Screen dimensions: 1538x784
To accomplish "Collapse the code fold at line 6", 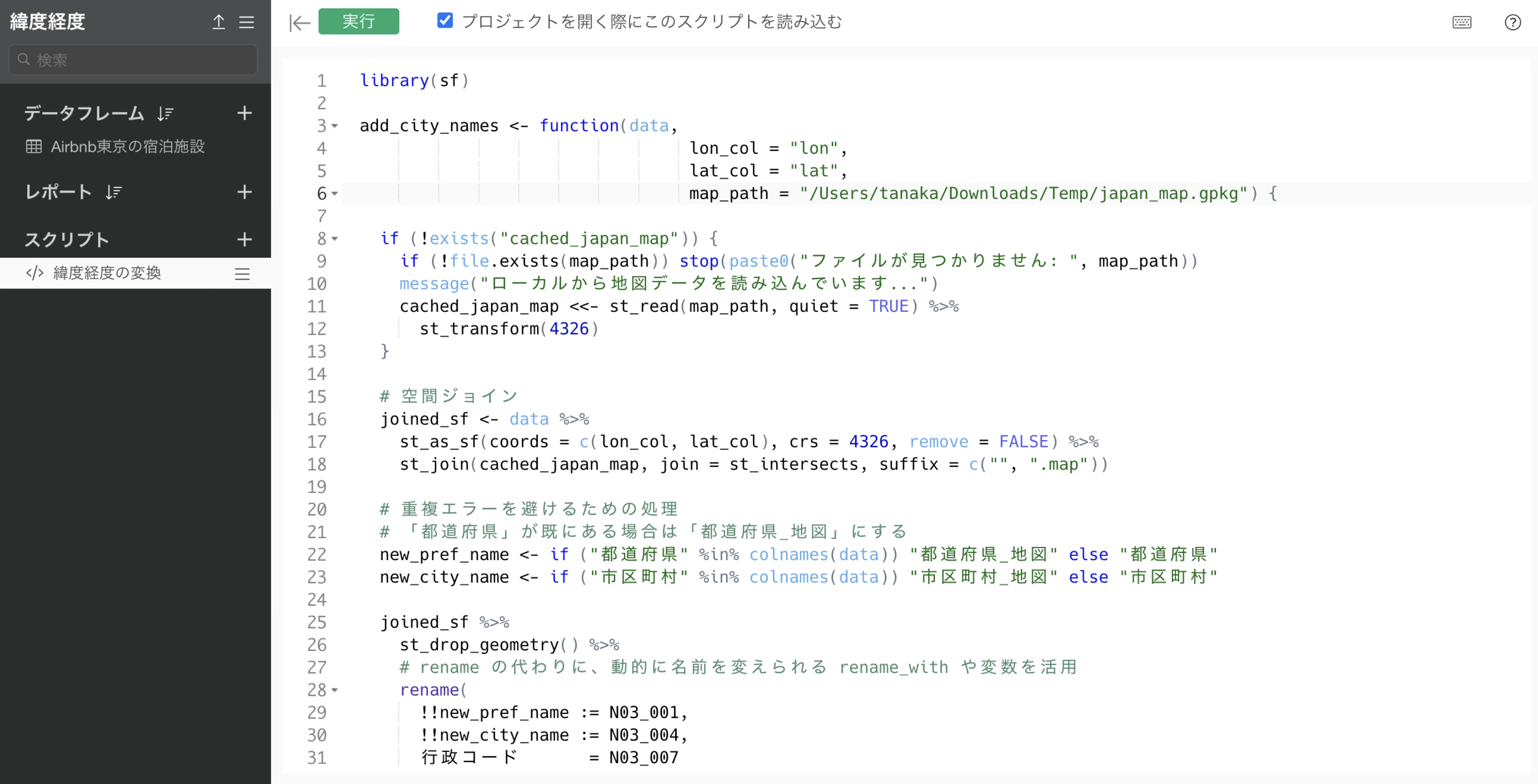I will click(335, 193).
